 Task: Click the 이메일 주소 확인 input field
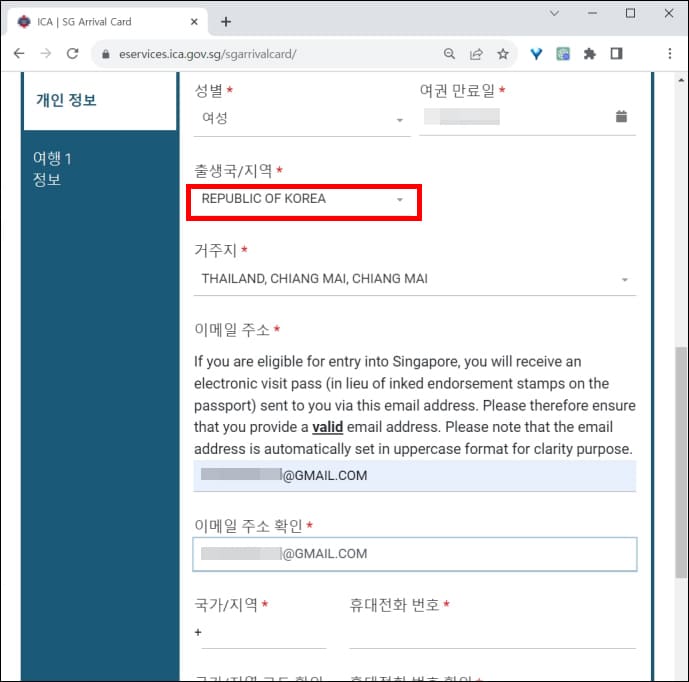[414, 554]
